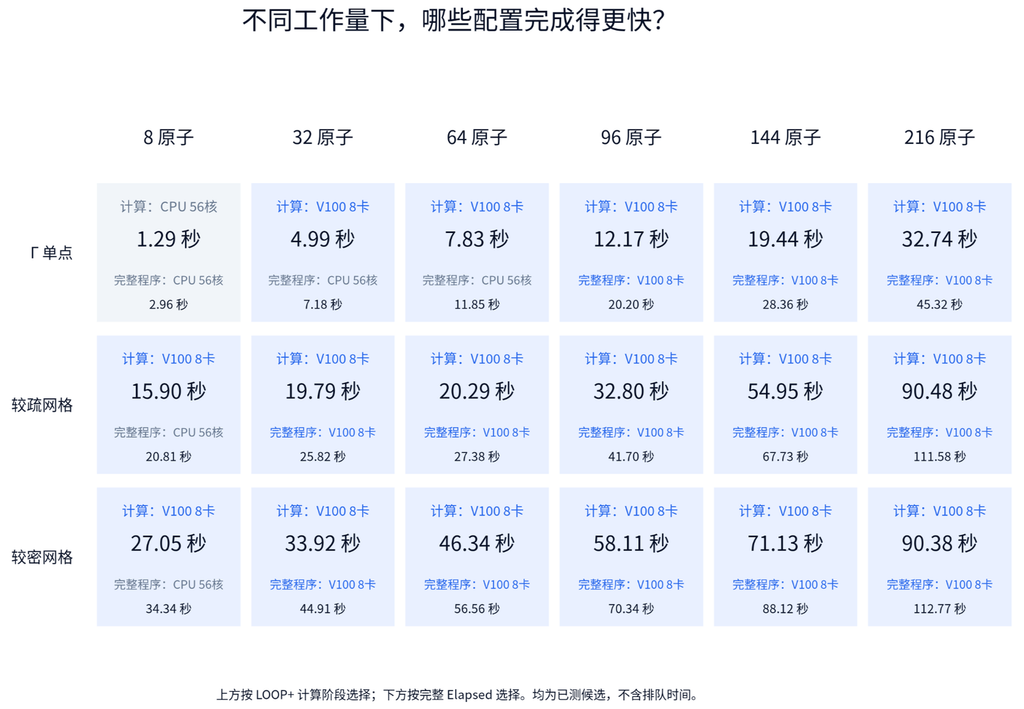Click the 20.81 秒 value
Viewport: 1024px width, 709px height.
pos(168,456)
